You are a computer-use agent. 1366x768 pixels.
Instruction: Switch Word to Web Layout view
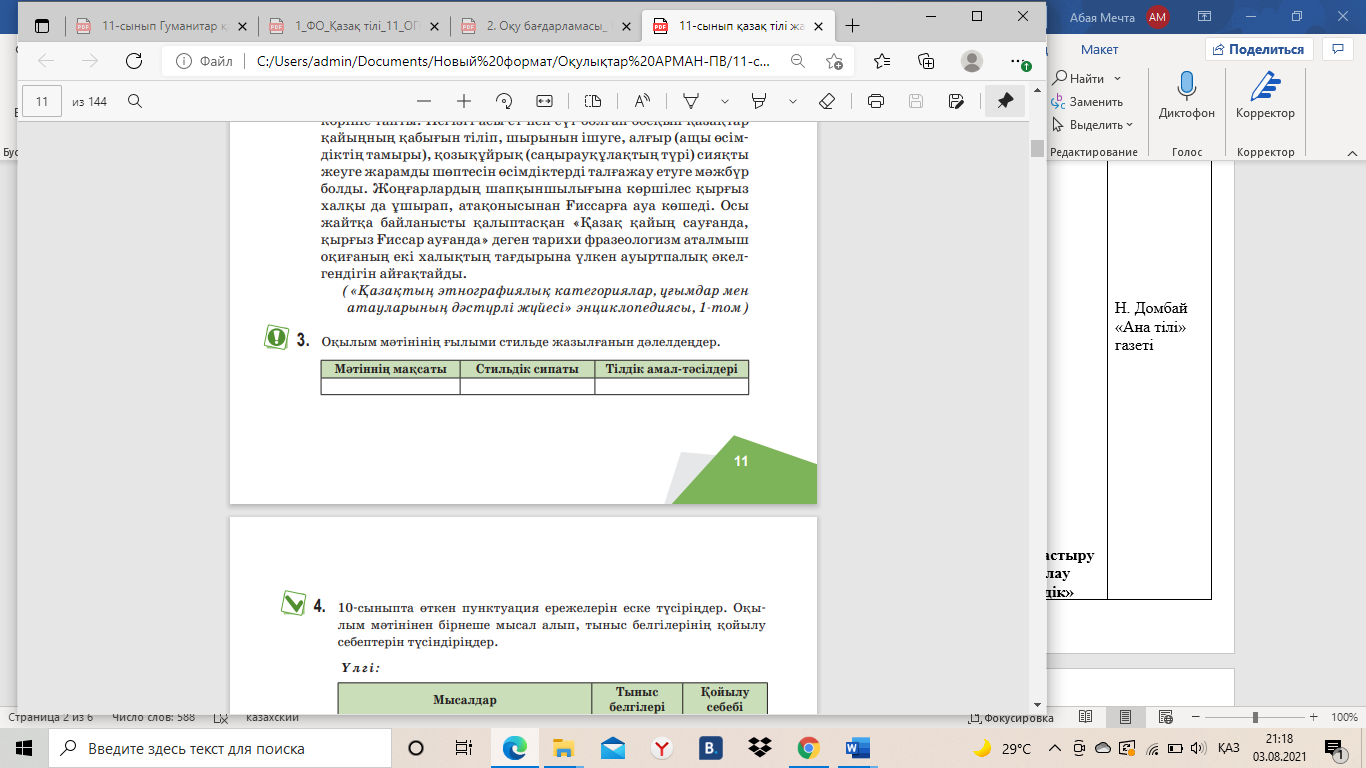click(x=1164, y=717)
